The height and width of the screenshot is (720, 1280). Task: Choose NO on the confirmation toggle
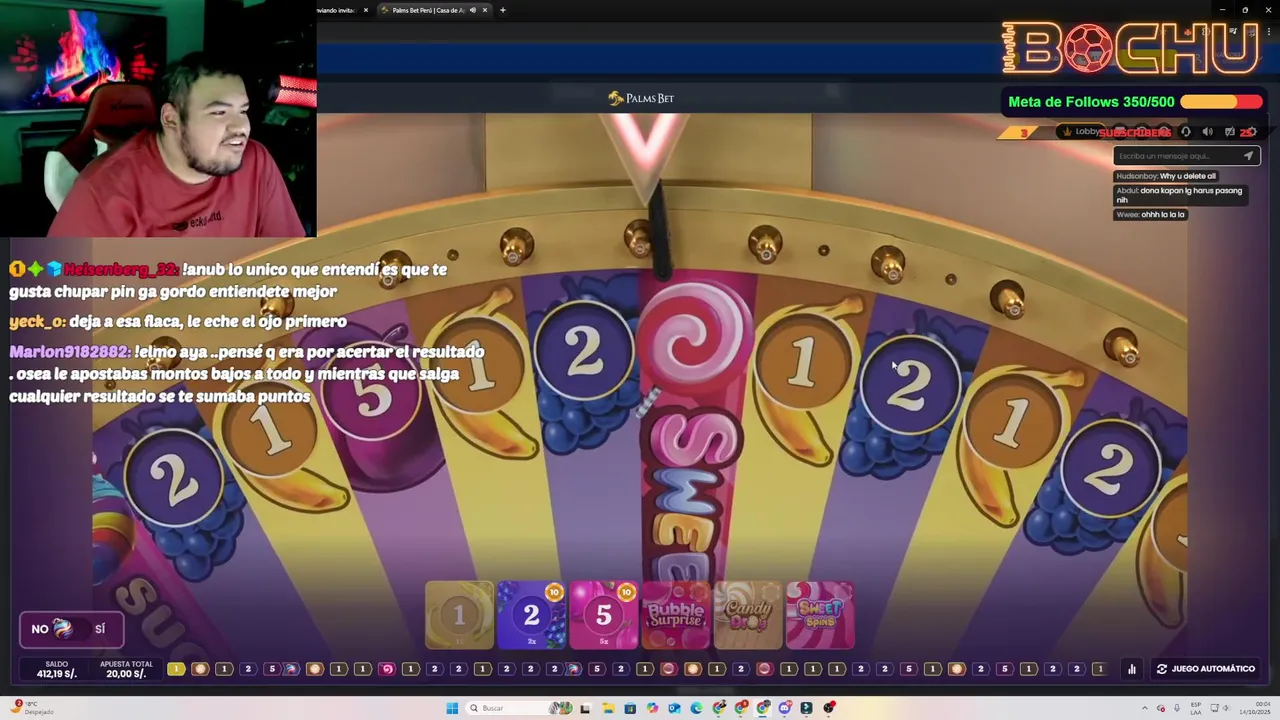point(40,629)
